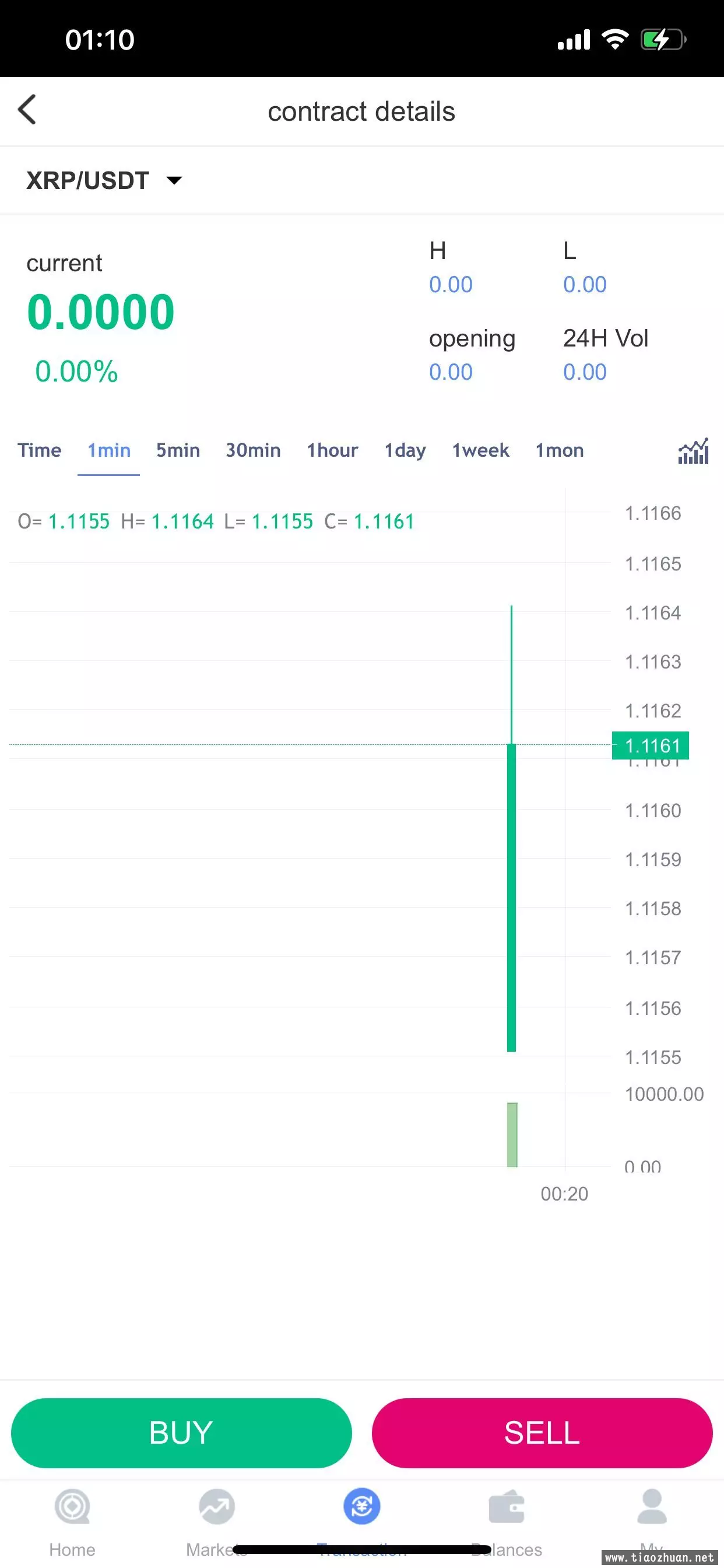Open the Home tab icon
The image size is (724, 1568).
tap(72, 1507)
